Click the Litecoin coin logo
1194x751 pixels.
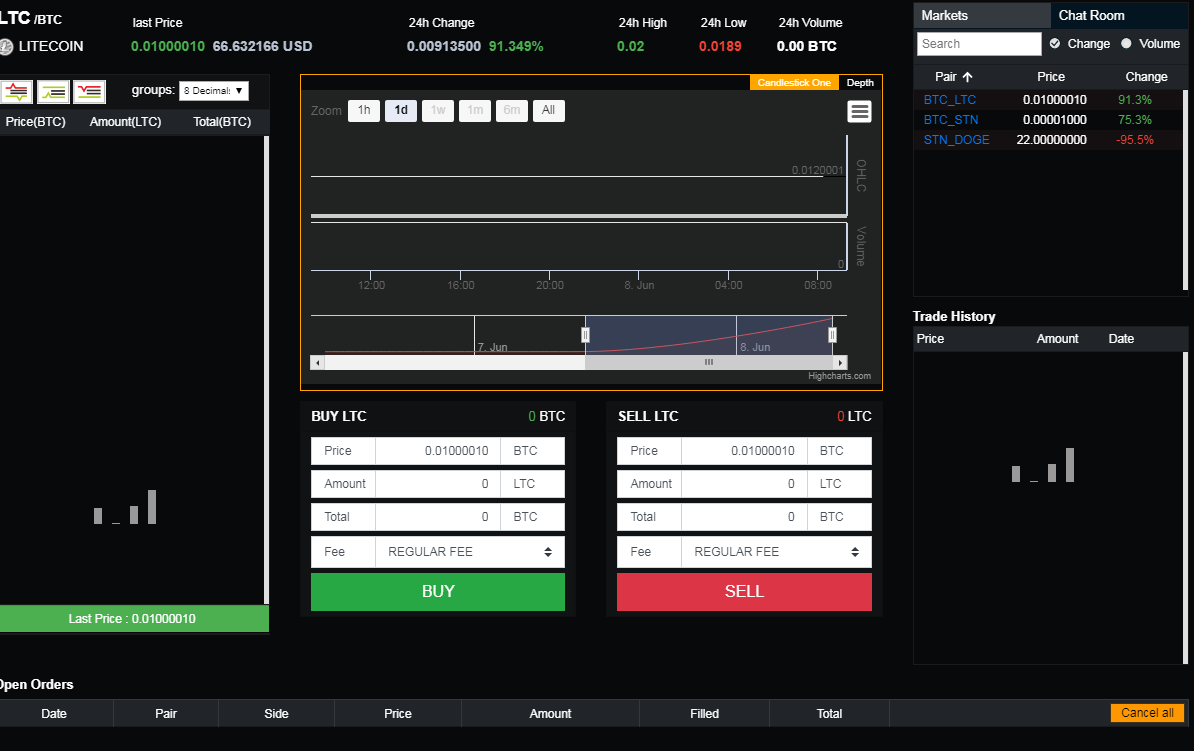6,47
